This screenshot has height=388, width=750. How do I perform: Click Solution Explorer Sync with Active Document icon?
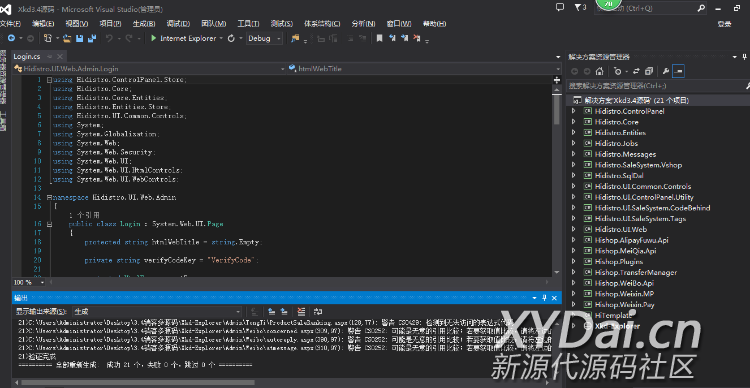click(x=636, y=71)
